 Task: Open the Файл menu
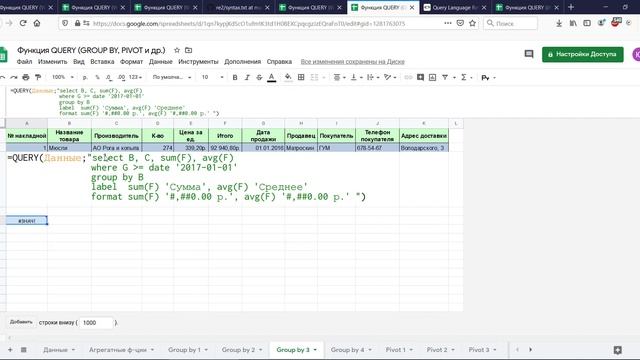click(24, 62)
